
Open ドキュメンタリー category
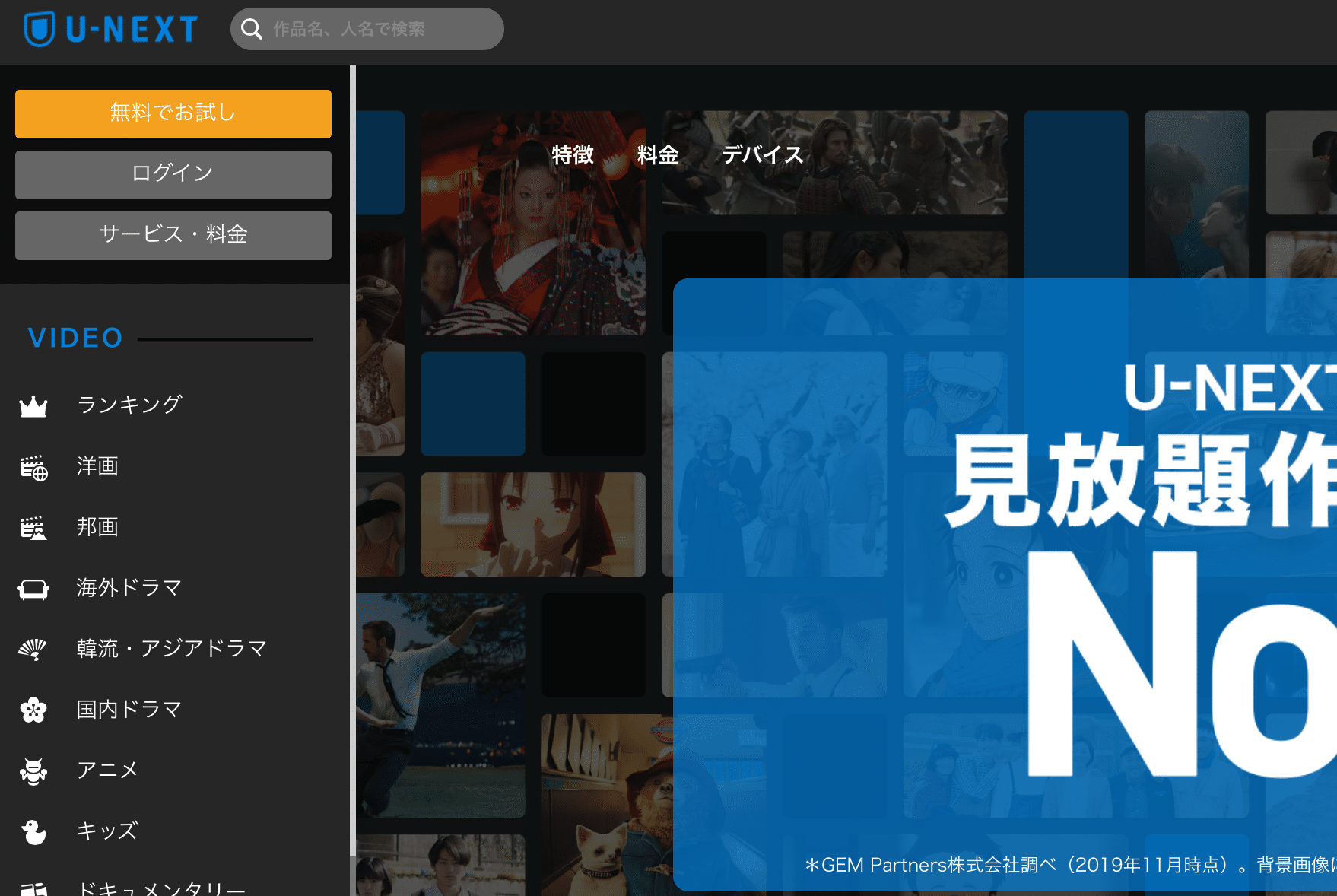click(161, 888)
